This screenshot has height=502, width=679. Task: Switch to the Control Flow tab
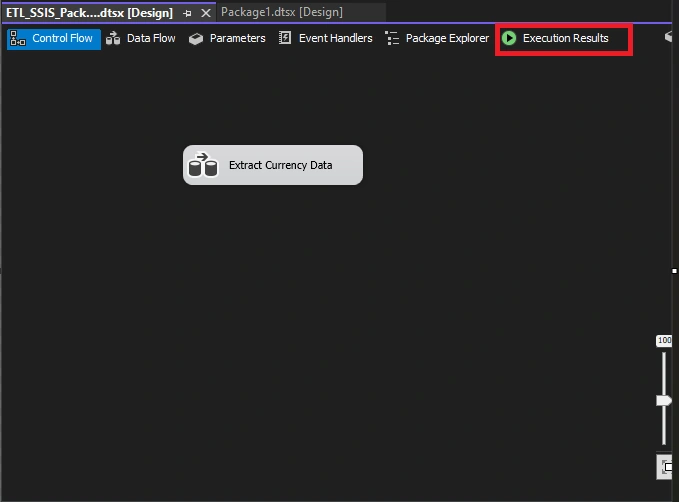pyautogui.click(x=54, y=39)
